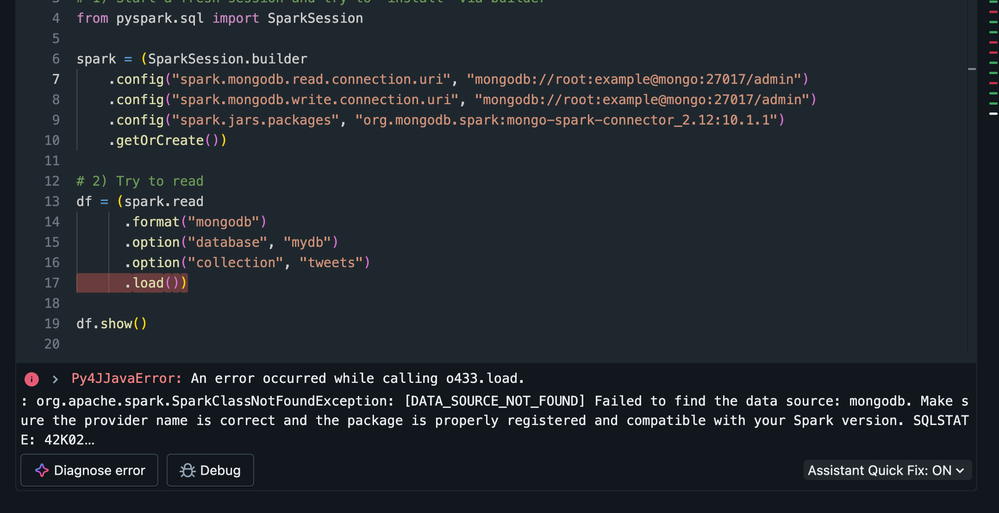Click the .getOrCreate() call
Screen dimensions: 999x513
pyautogui.click(x=167, y=140)
